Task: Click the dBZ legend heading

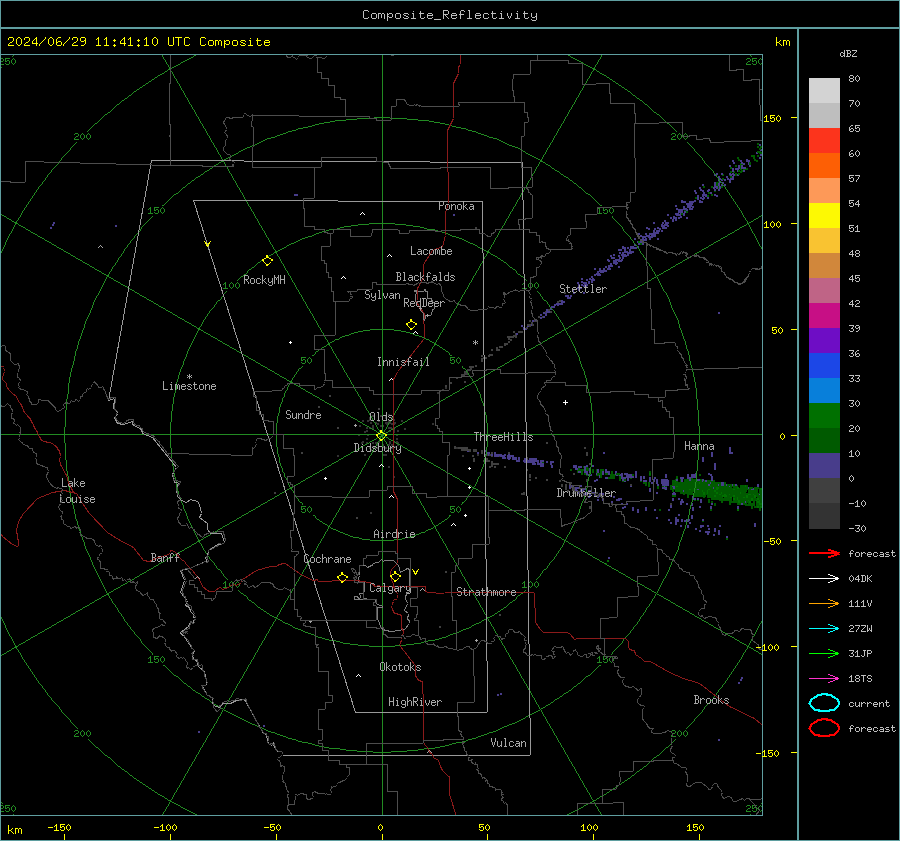Action: pos(848,53)
